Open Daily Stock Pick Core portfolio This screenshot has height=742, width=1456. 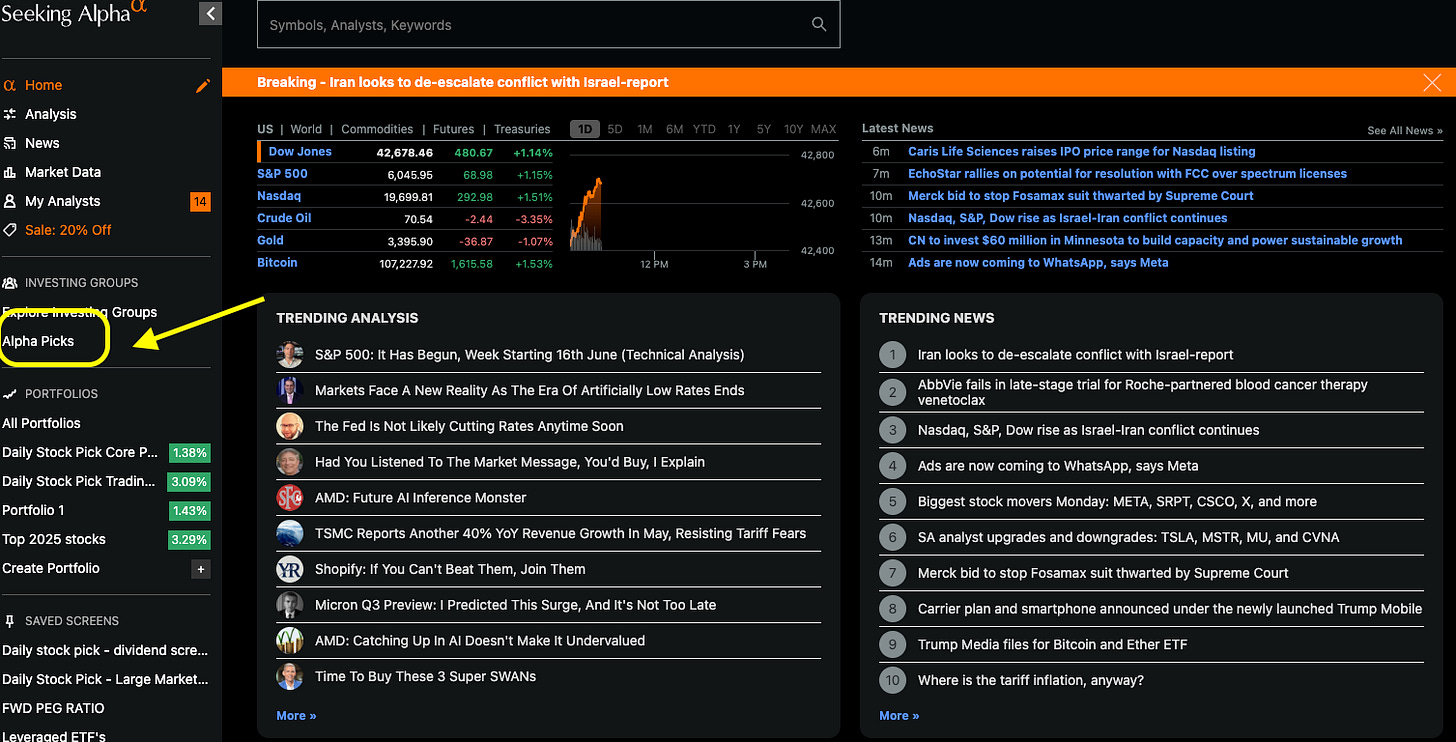tap(80, 452)
